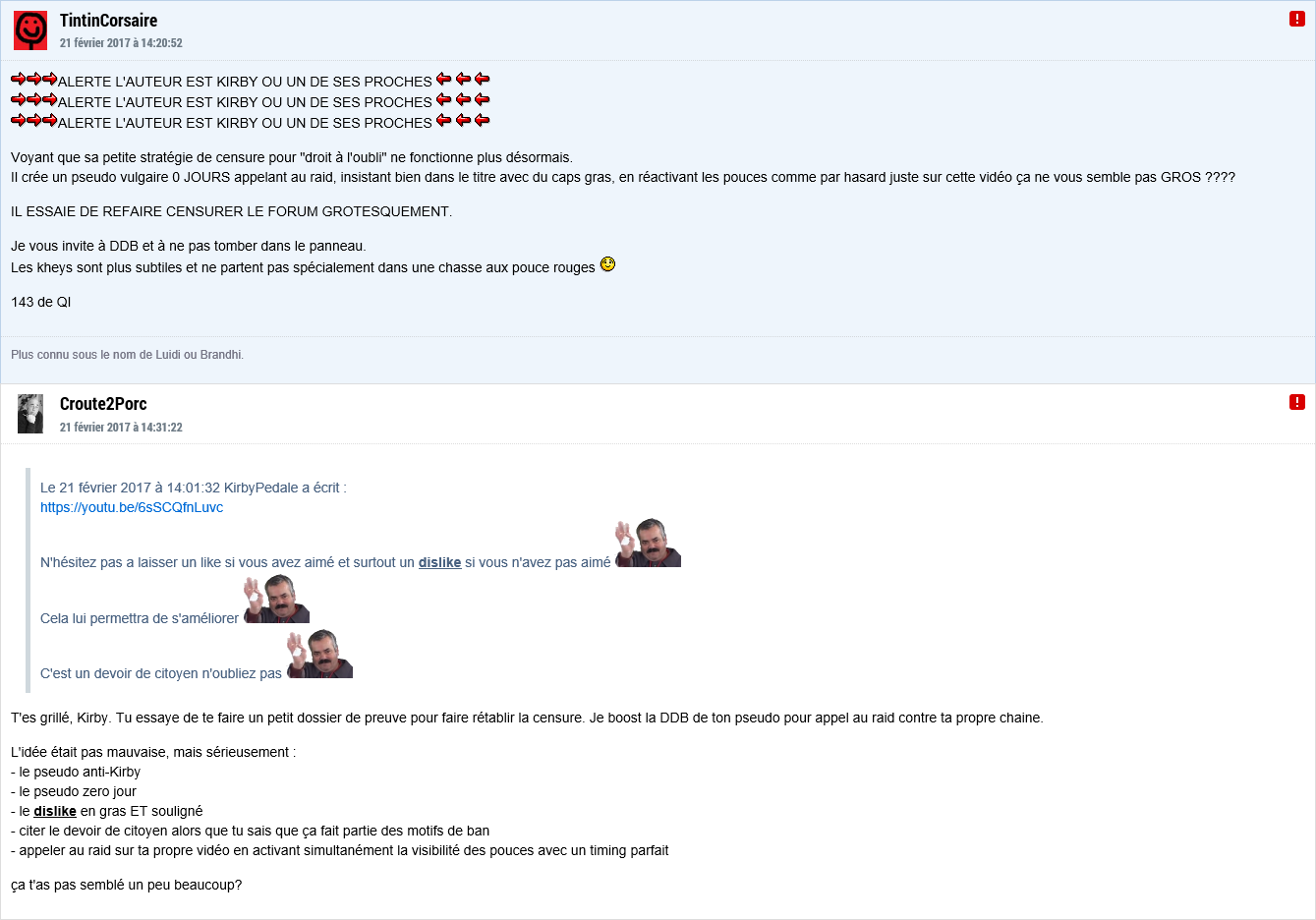The image size is (1316, 920).
Task: Click the smiley emoticon after 'pouce rouges'
Action: (x=607, y=264)
